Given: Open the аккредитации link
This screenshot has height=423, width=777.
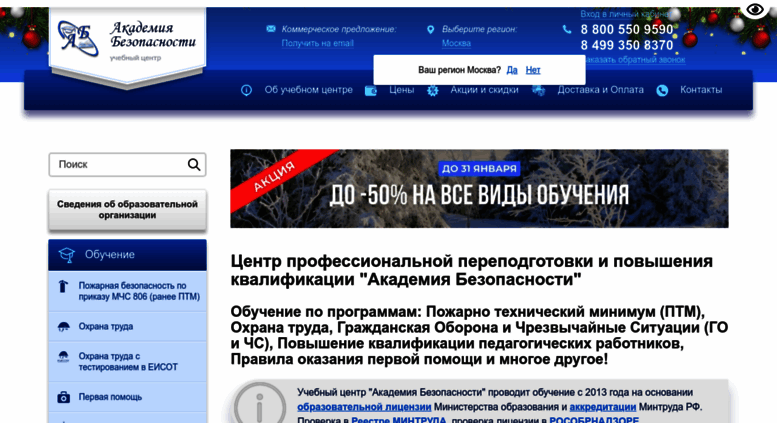Looking at the screenshot, I should pos(603,407).
